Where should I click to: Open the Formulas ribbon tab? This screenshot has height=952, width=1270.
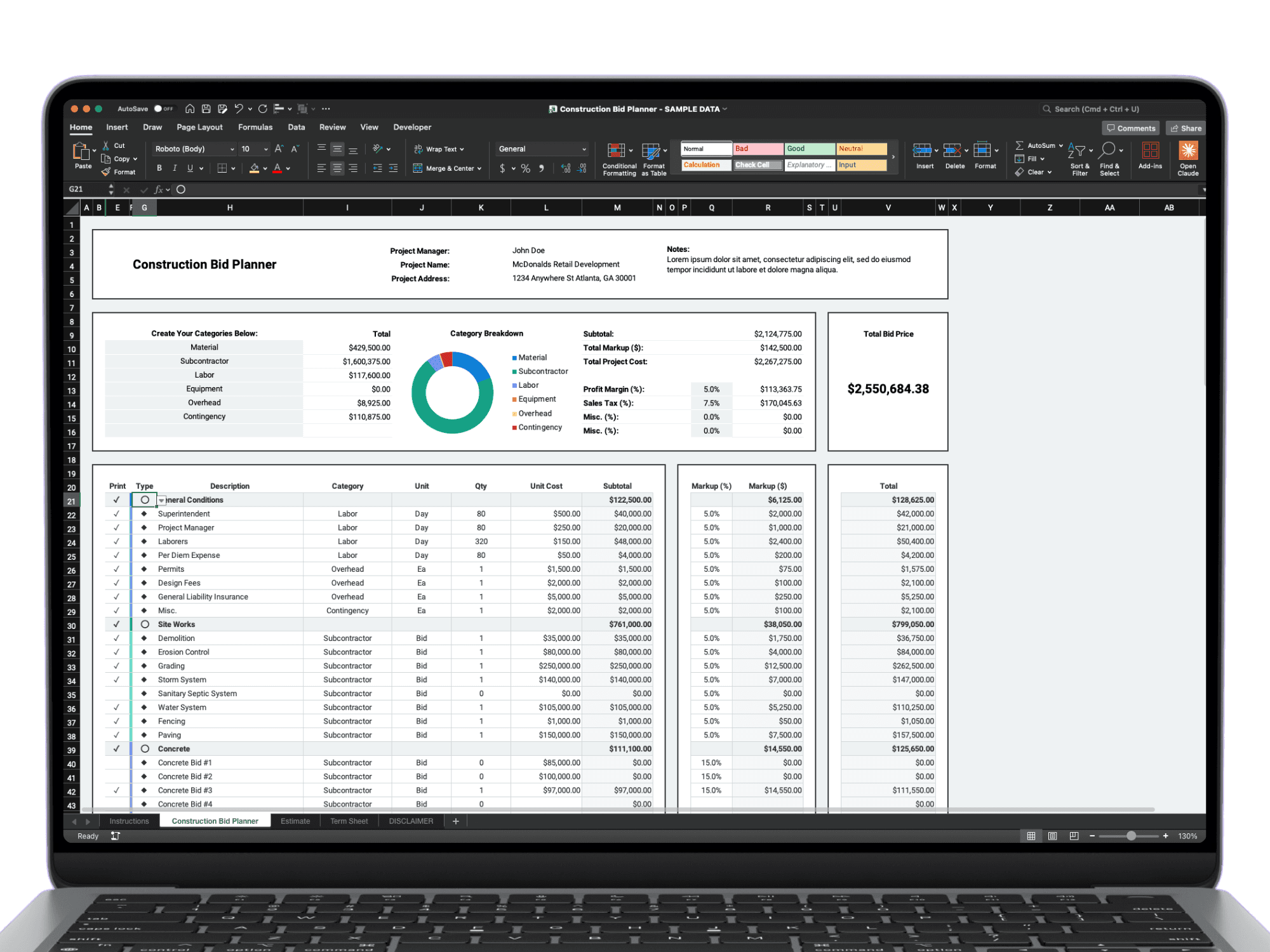click(x=255, y=127)
